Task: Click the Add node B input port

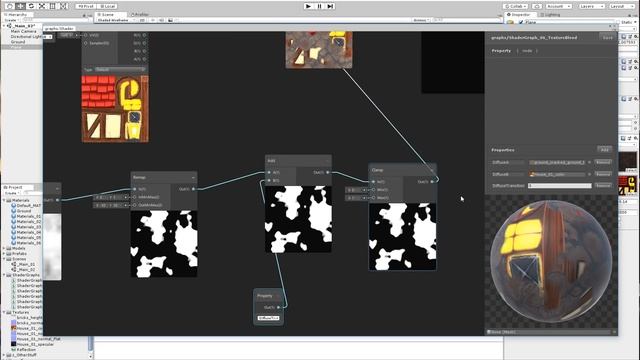Action: (269, 180)
